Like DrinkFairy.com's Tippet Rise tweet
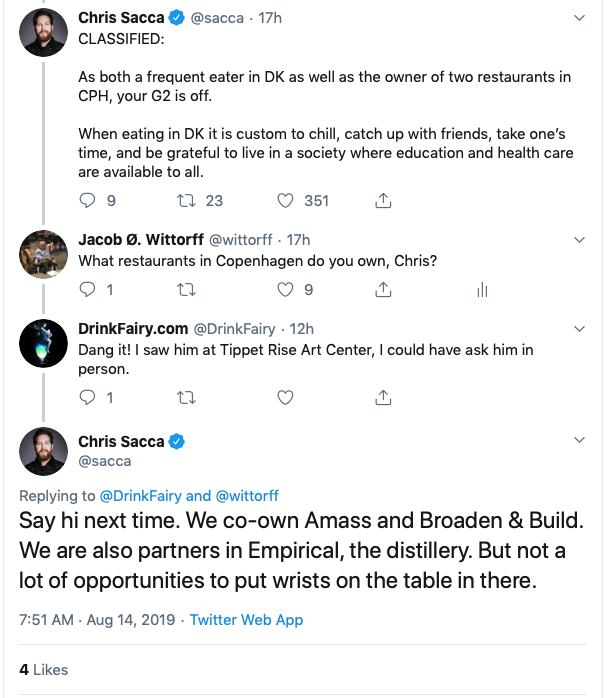 coord(285,397)
